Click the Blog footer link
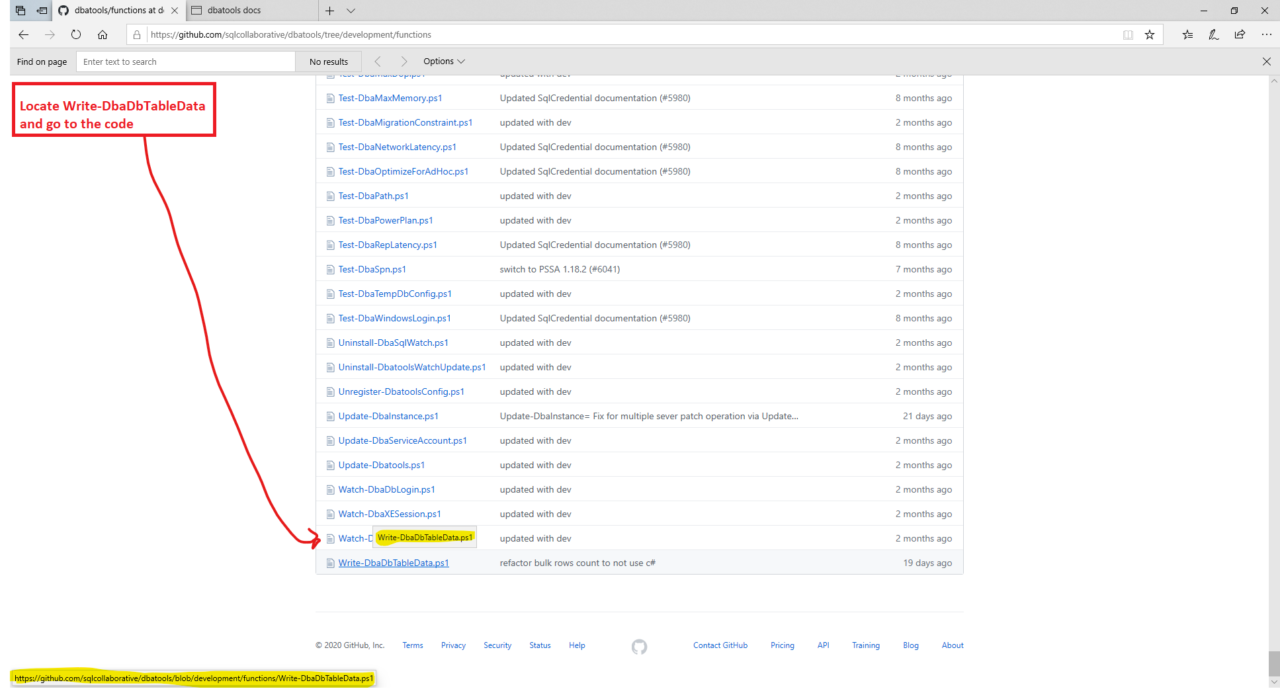1280x689 pixels. point(911,646)
